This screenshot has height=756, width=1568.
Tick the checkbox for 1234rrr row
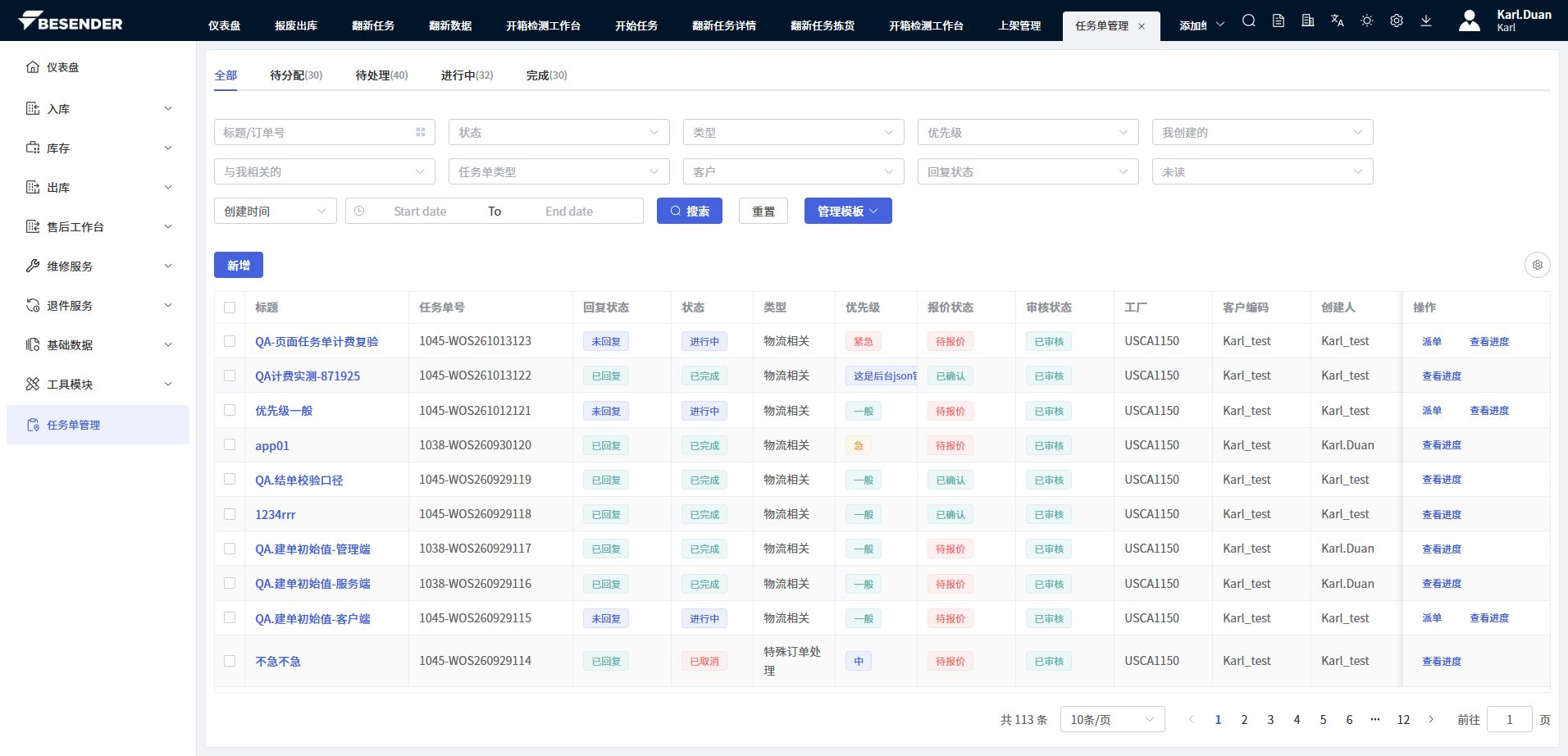point(230,514)
